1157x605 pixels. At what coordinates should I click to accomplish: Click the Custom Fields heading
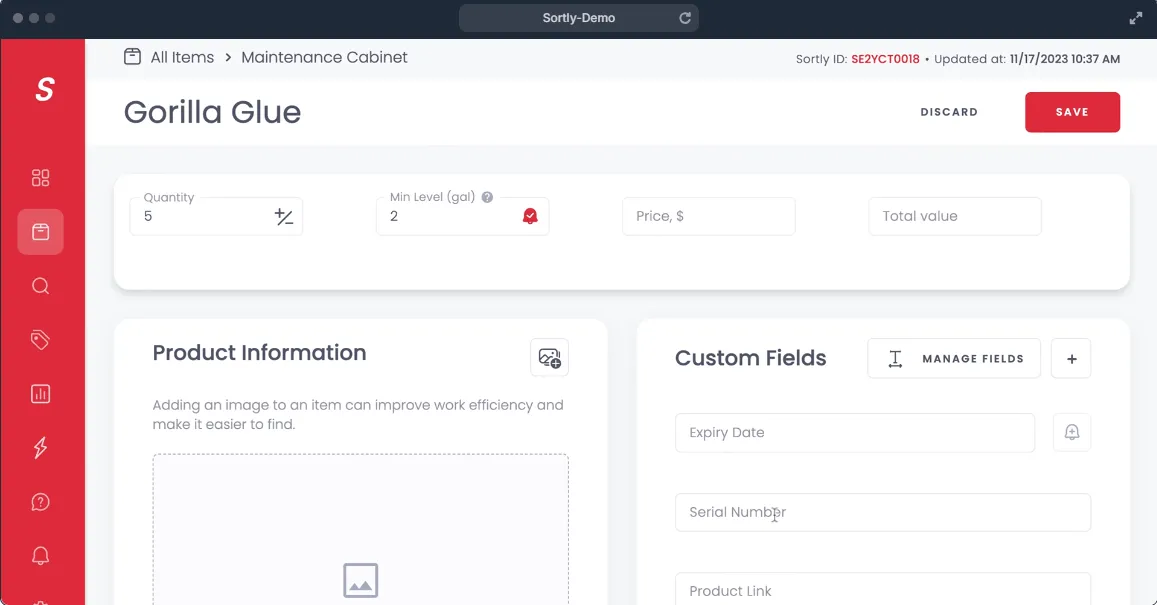pos(750,358)
